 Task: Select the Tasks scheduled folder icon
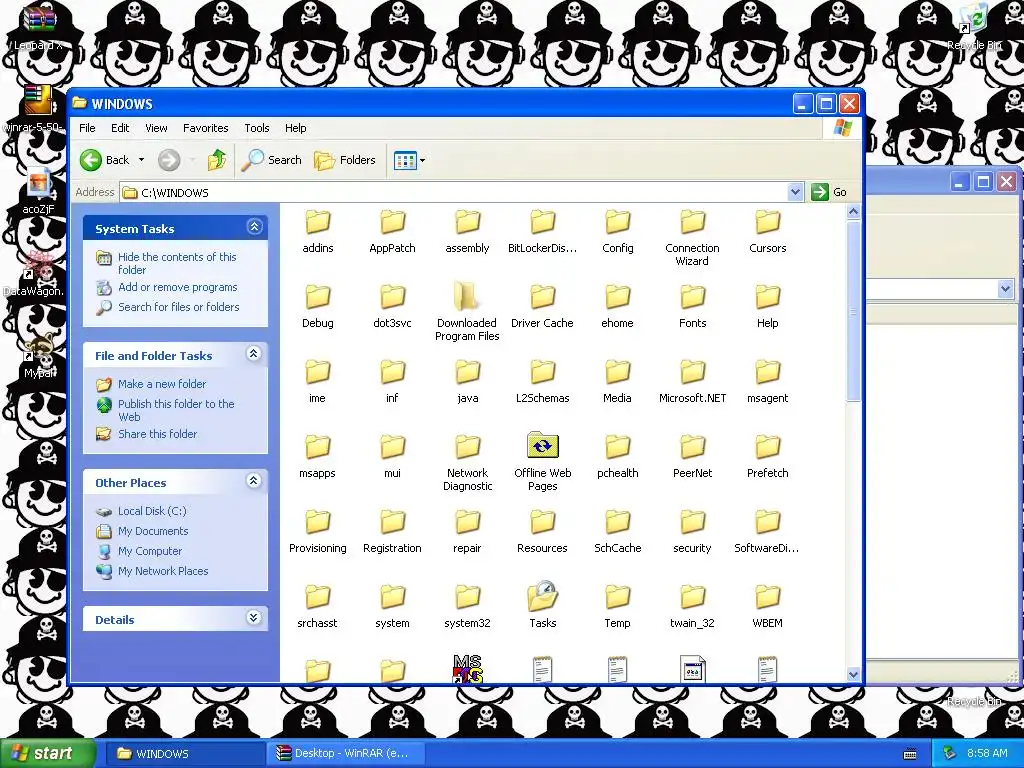tap(543, 596)
